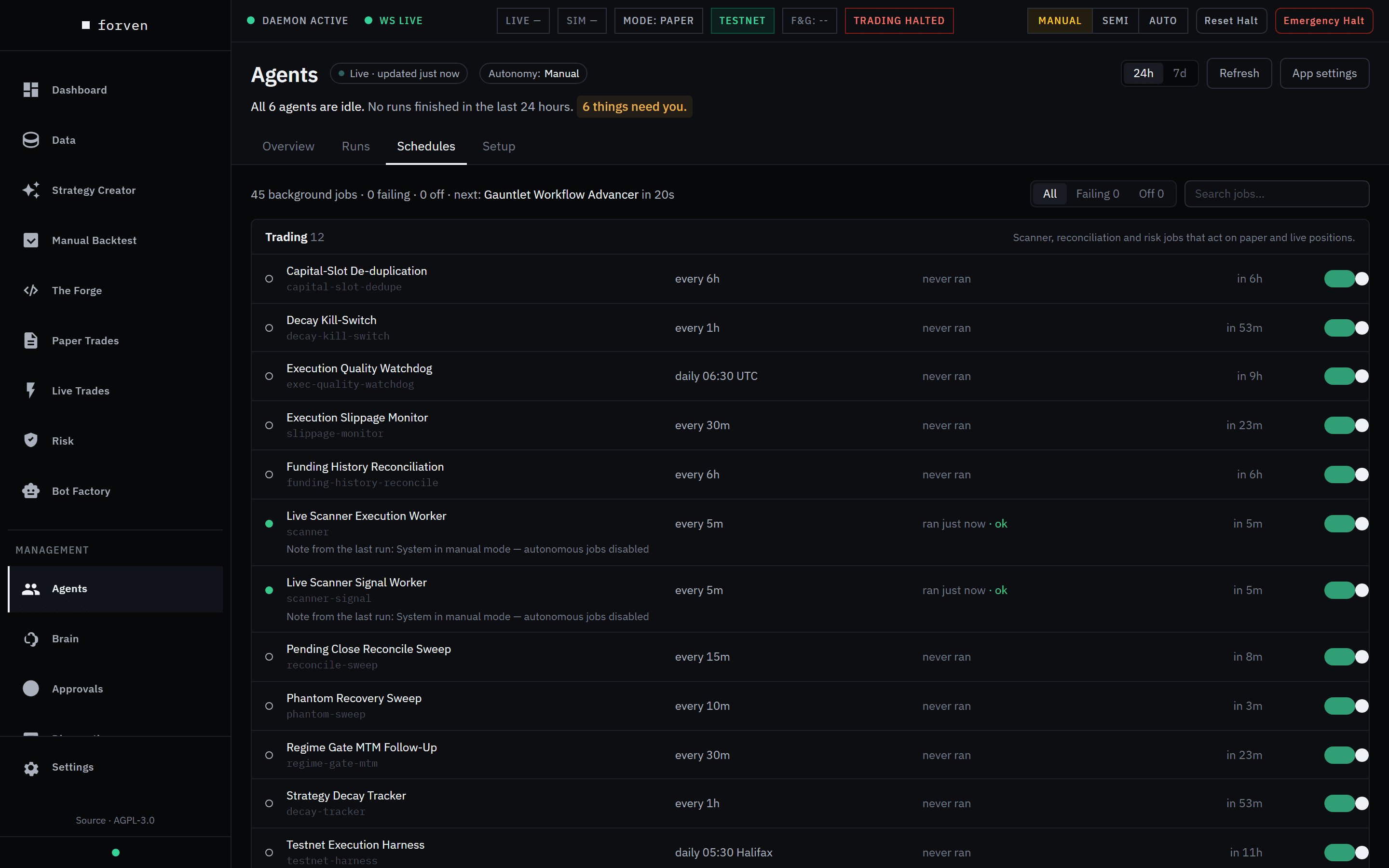The image size is (1389, 868).
Task: Click the TRADING HALTED badge
Action: coord(899,21)
